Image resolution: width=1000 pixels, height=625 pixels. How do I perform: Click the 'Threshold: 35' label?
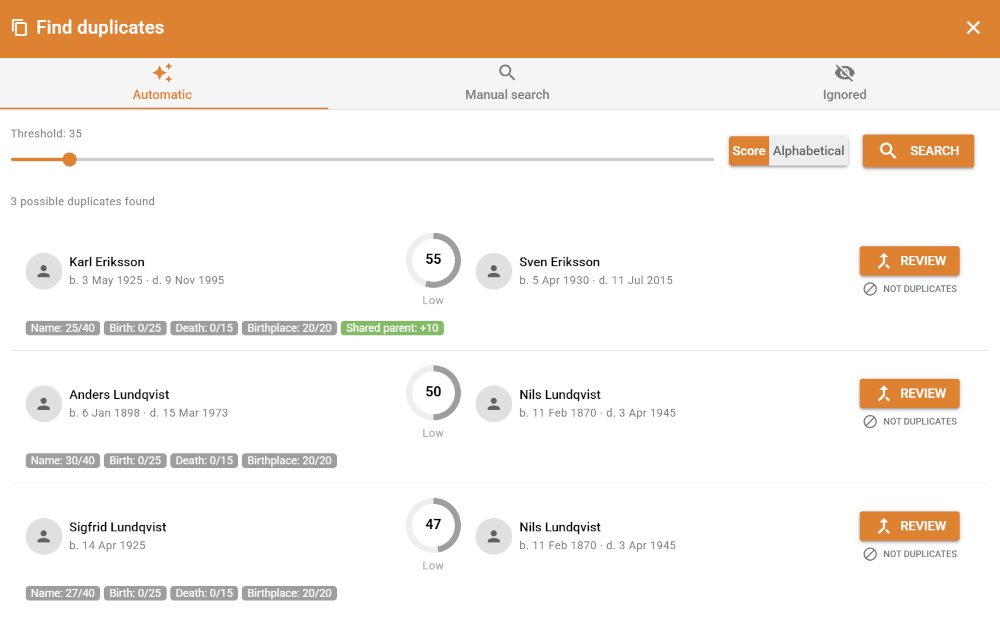tap(46, 133)
